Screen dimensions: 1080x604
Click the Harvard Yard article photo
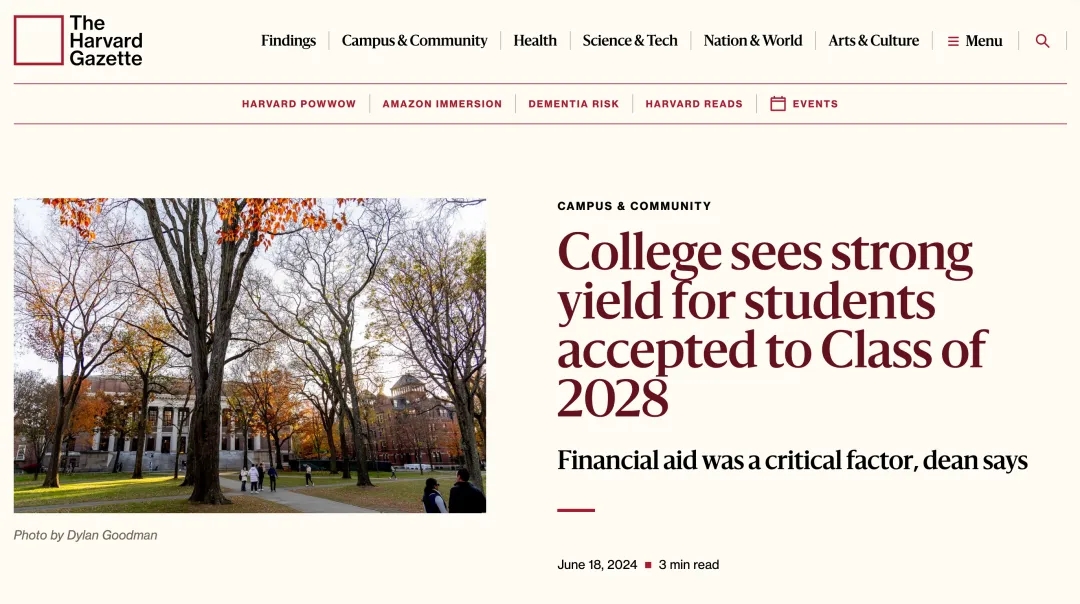coord(250,355)
